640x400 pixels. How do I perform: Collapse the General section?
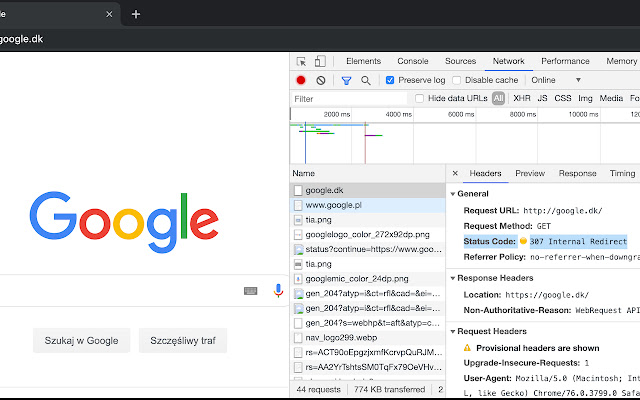[453, 194]
